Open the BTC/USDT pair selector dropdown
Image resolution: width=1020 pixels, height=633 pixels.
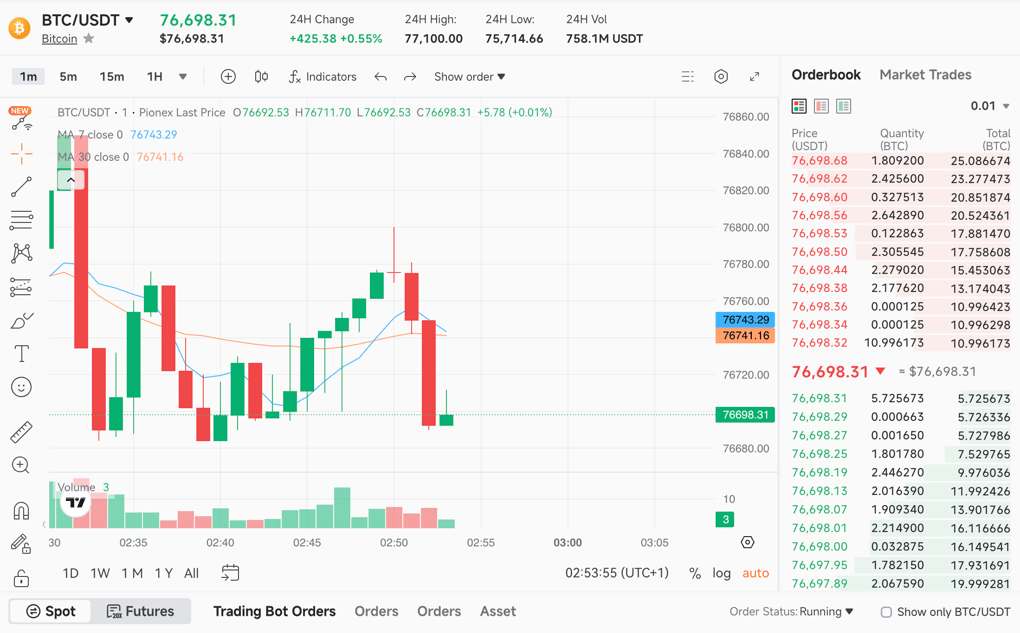click(x=87, y=20)
